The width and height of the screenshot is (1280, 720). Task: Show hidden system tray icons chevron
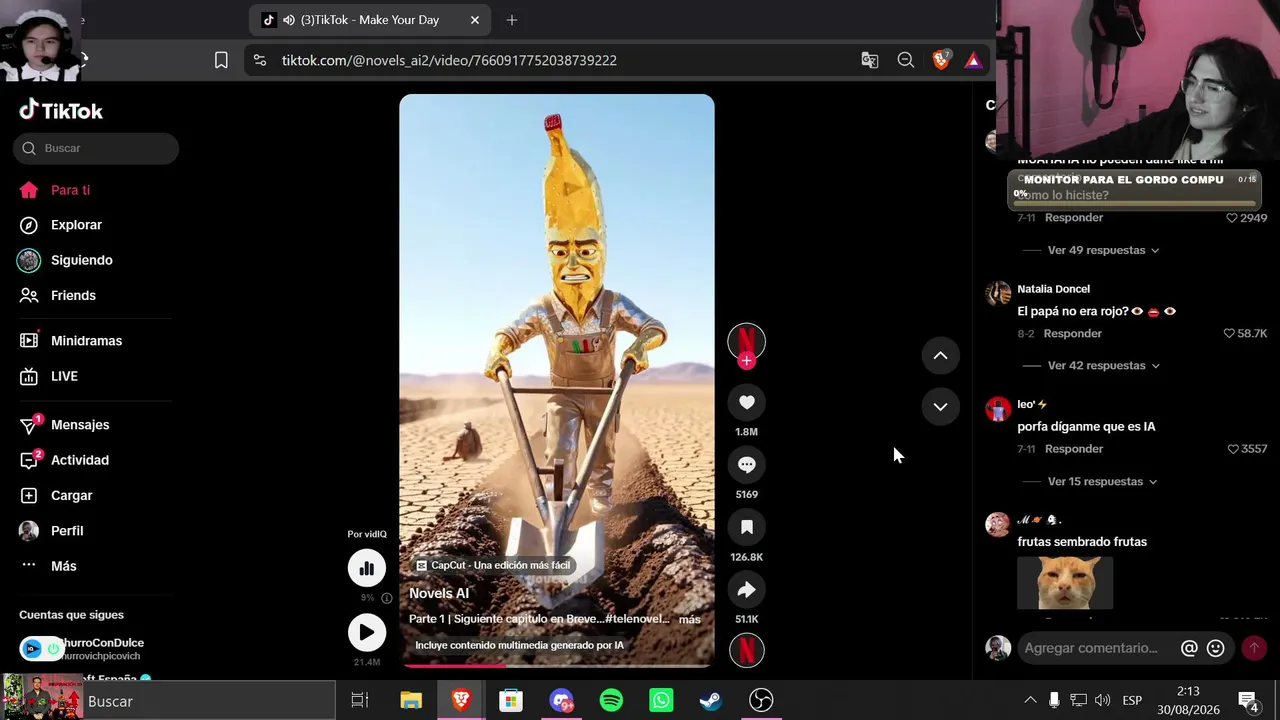1030,700
